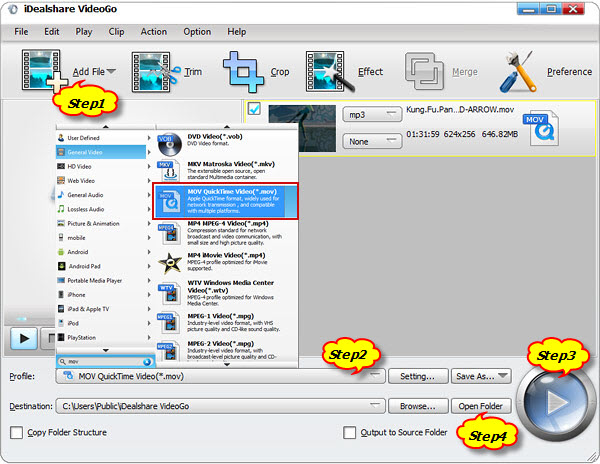Uncheck the Kung.Fu.Pan video checkbox
The width and height of the screenshot is (600, 464).
coord(254,109)
